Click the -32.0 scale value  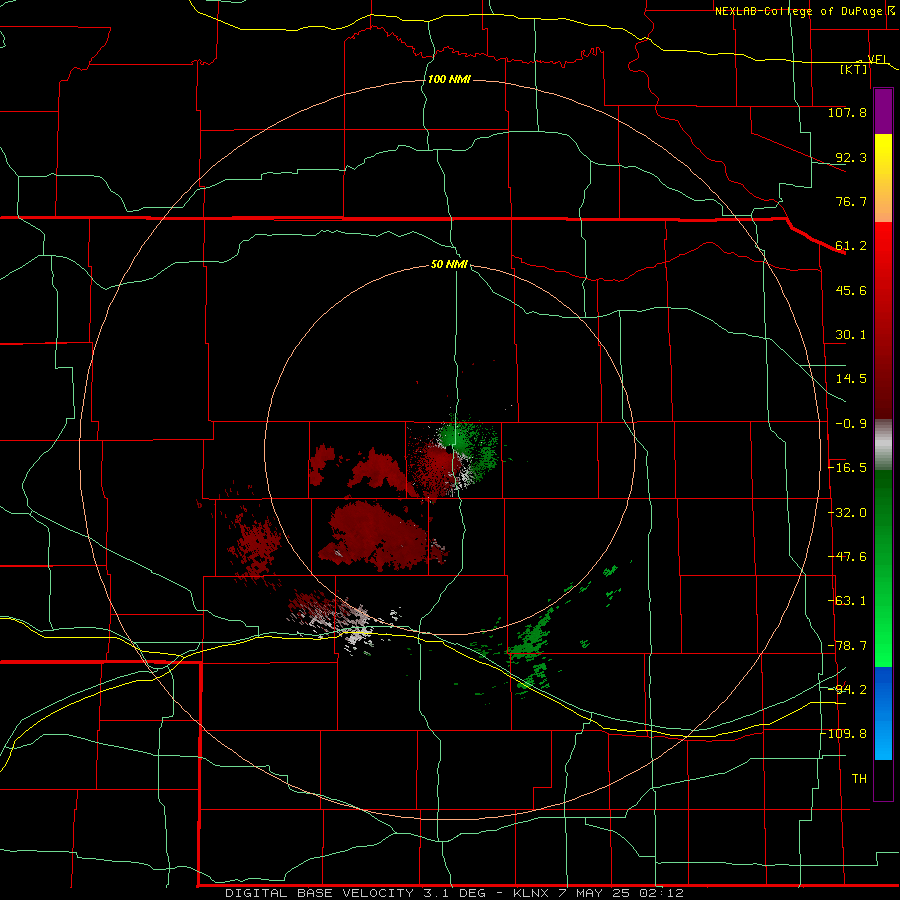[847, 513]
